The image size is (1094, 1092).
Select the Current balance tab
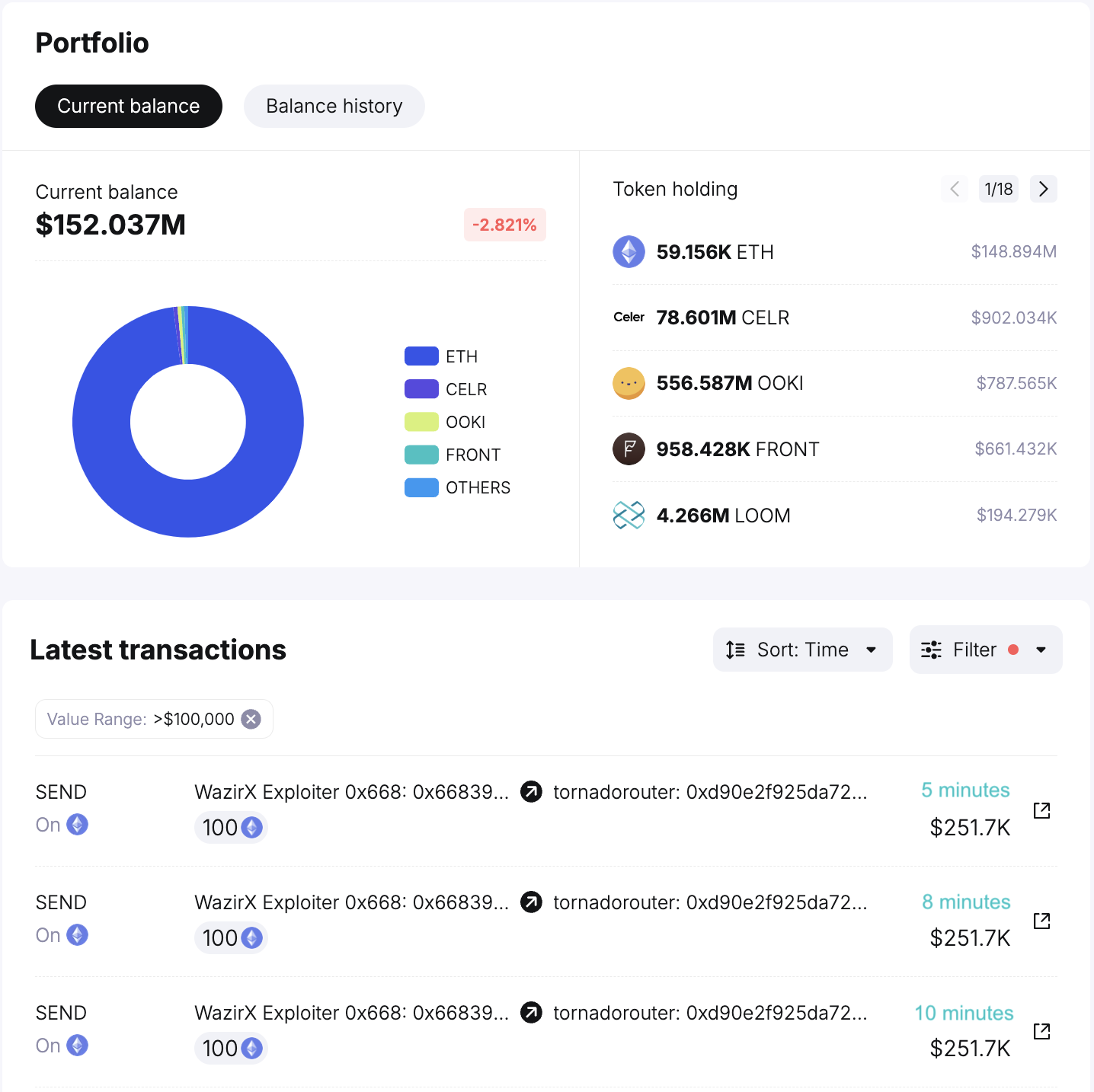pos(128,106)
